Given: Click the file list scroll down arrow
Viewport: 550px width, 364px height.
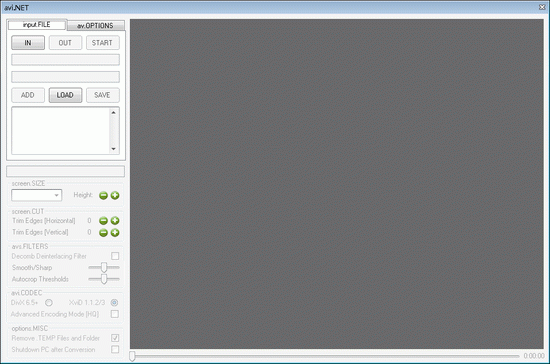Looking at the screenshot, I should (x=113, y=149).
